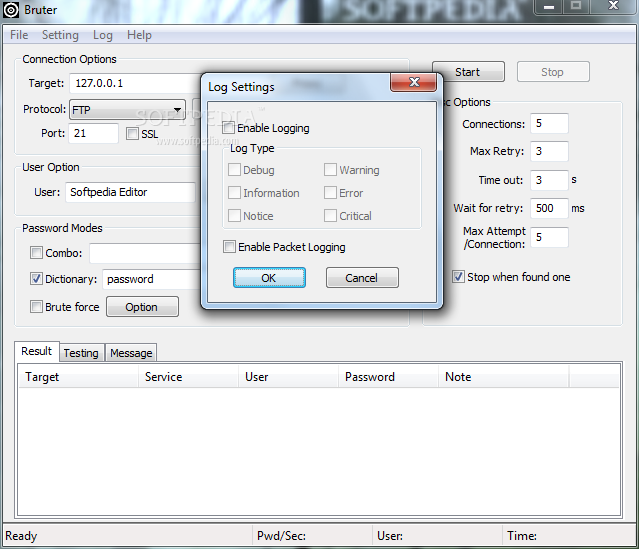Cancel the Log Settings dialog

pos(362,278)
